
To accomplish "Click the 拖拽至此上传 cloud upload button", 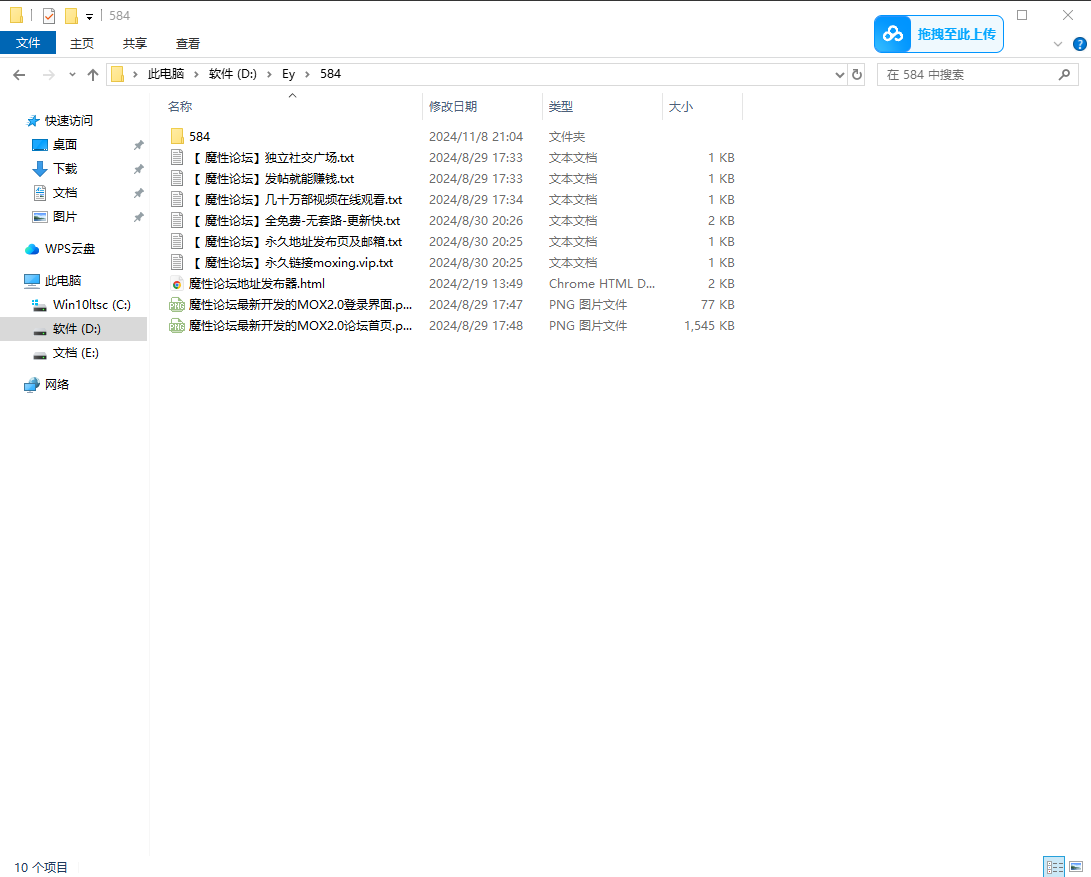I will [x=939, y=33].
